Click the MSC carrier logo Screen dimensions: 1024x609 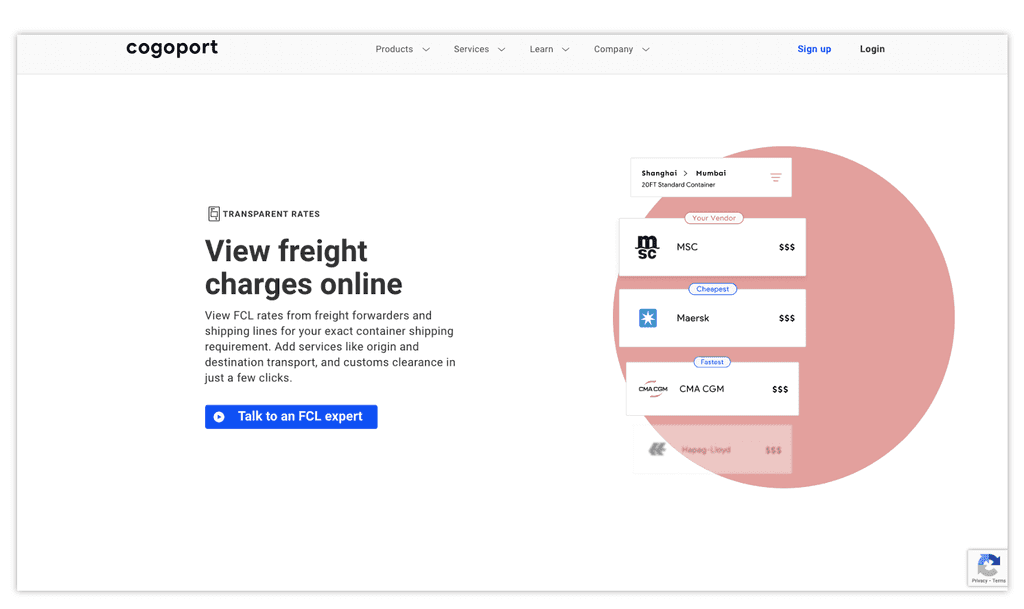coord(647,247)
